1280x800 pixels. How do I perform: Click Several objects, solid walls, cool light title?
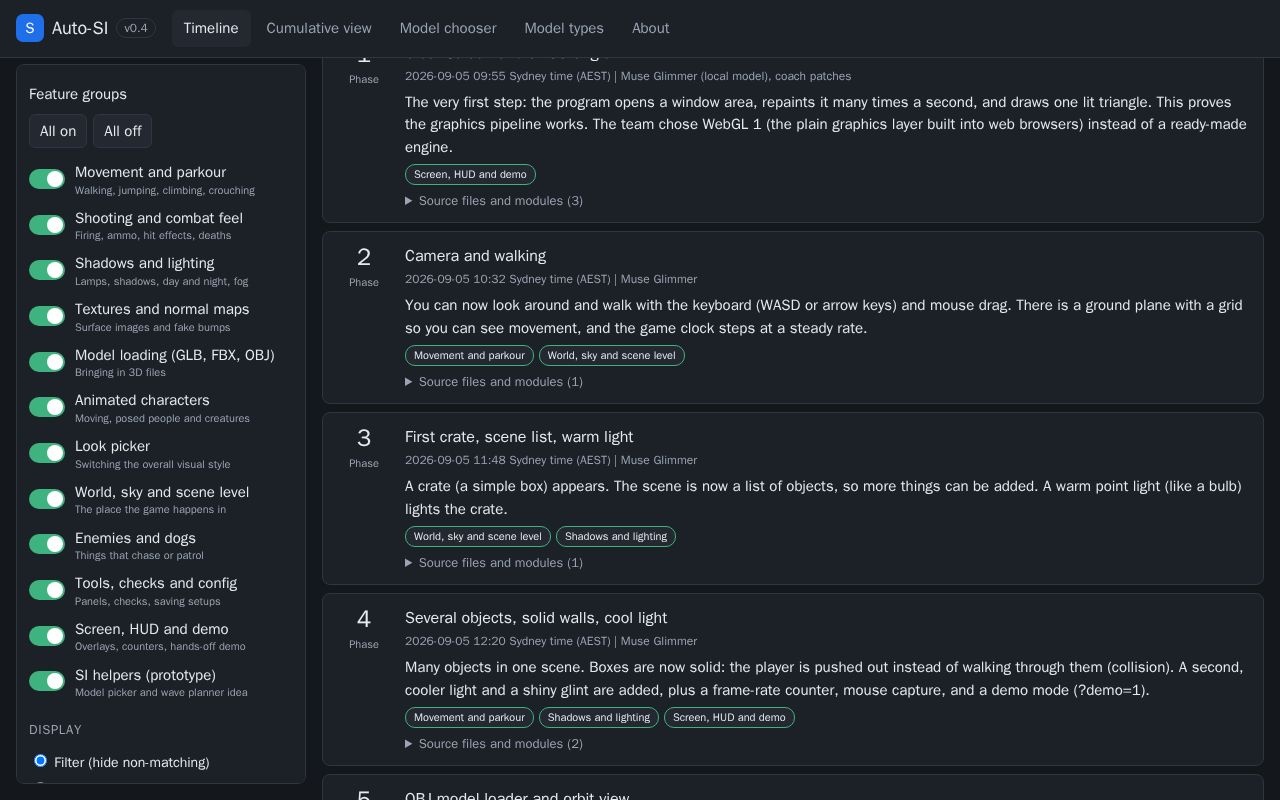pos(536,618)
